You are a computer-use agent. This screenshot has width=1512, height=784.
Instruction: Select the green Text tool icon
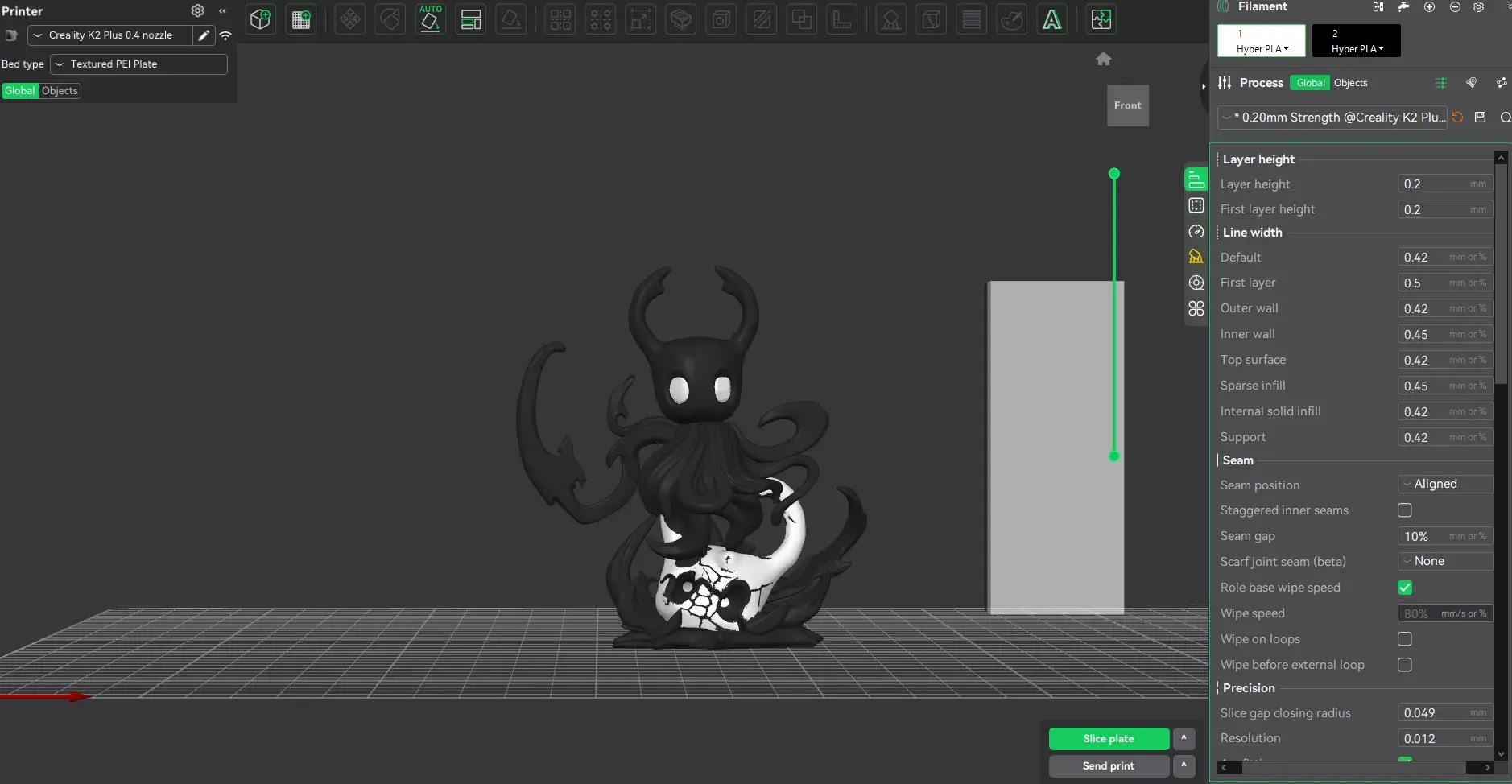[x=1051, y=20]
